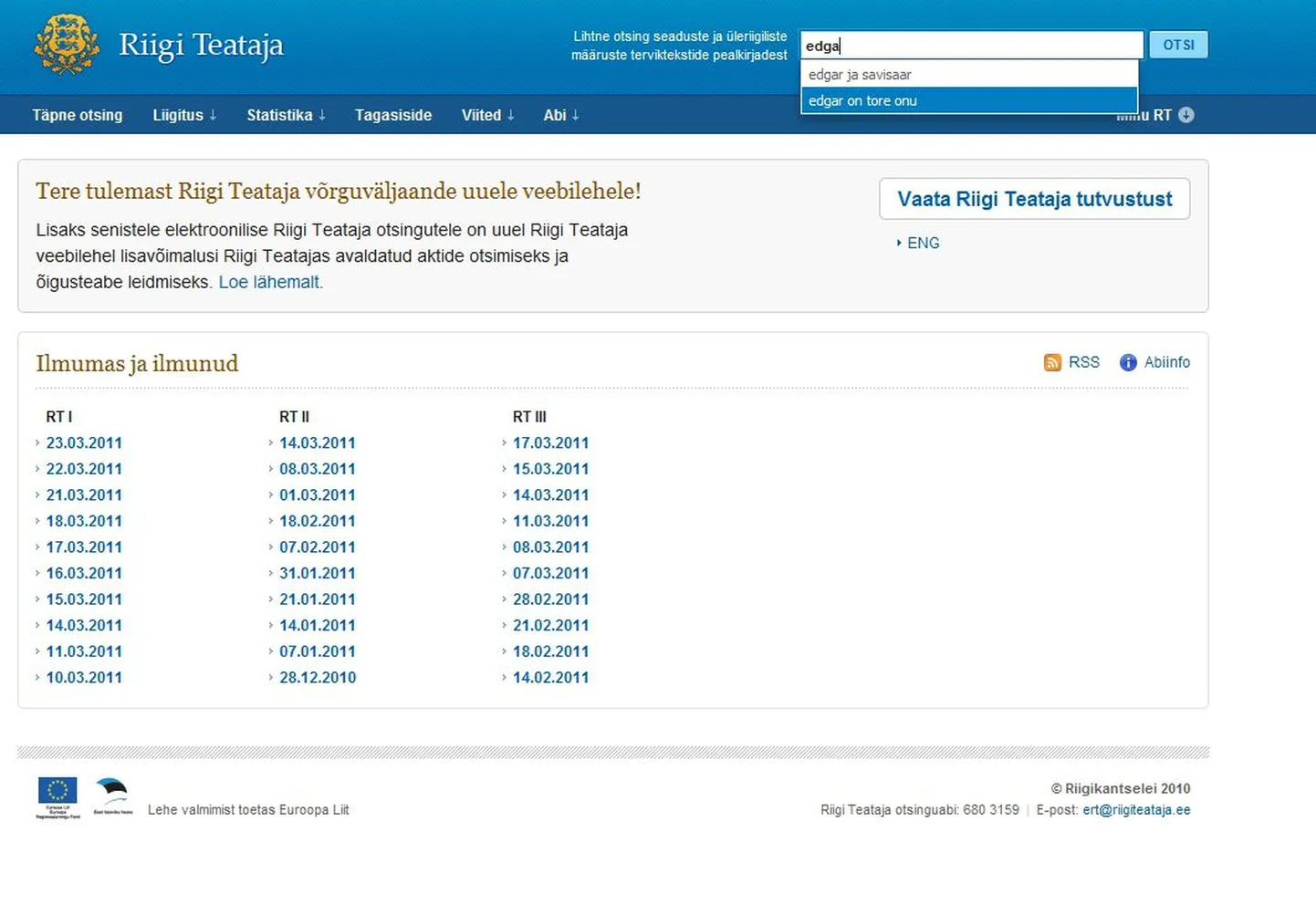Click the Riigi Teataja site title
The image size is (1316, 915).
coord(201,46)
